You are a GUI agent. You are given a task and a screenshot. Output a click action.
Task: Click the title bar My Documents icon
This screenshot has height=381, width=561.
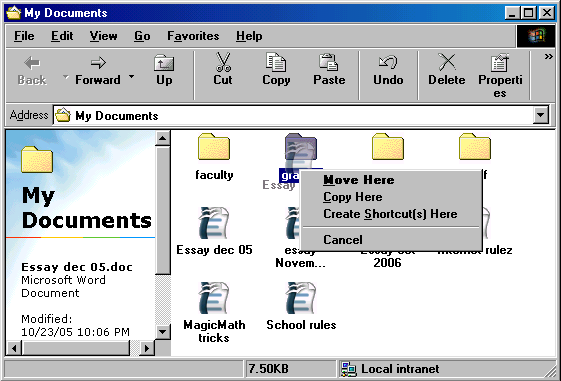pyautogui.click(x=14, y=12)
